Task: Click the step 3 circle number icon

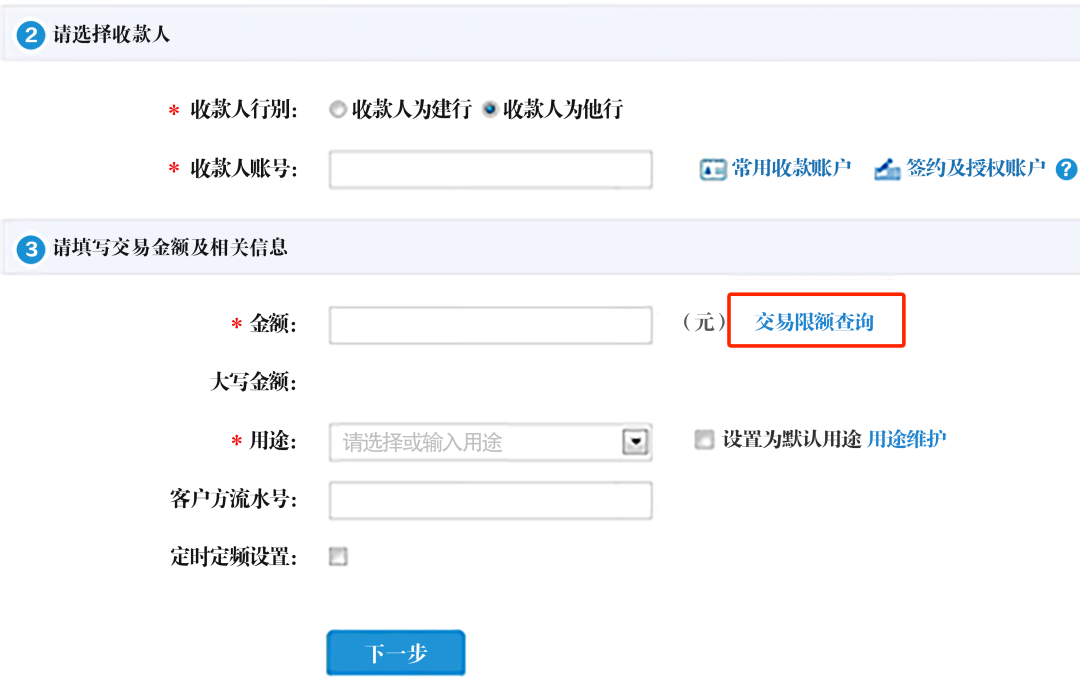Action: [31, 249]
